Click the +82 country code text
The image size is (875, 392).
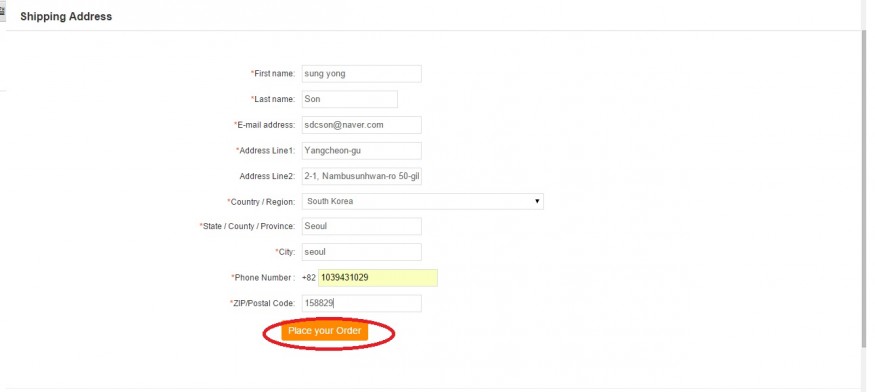coord(309,278)
